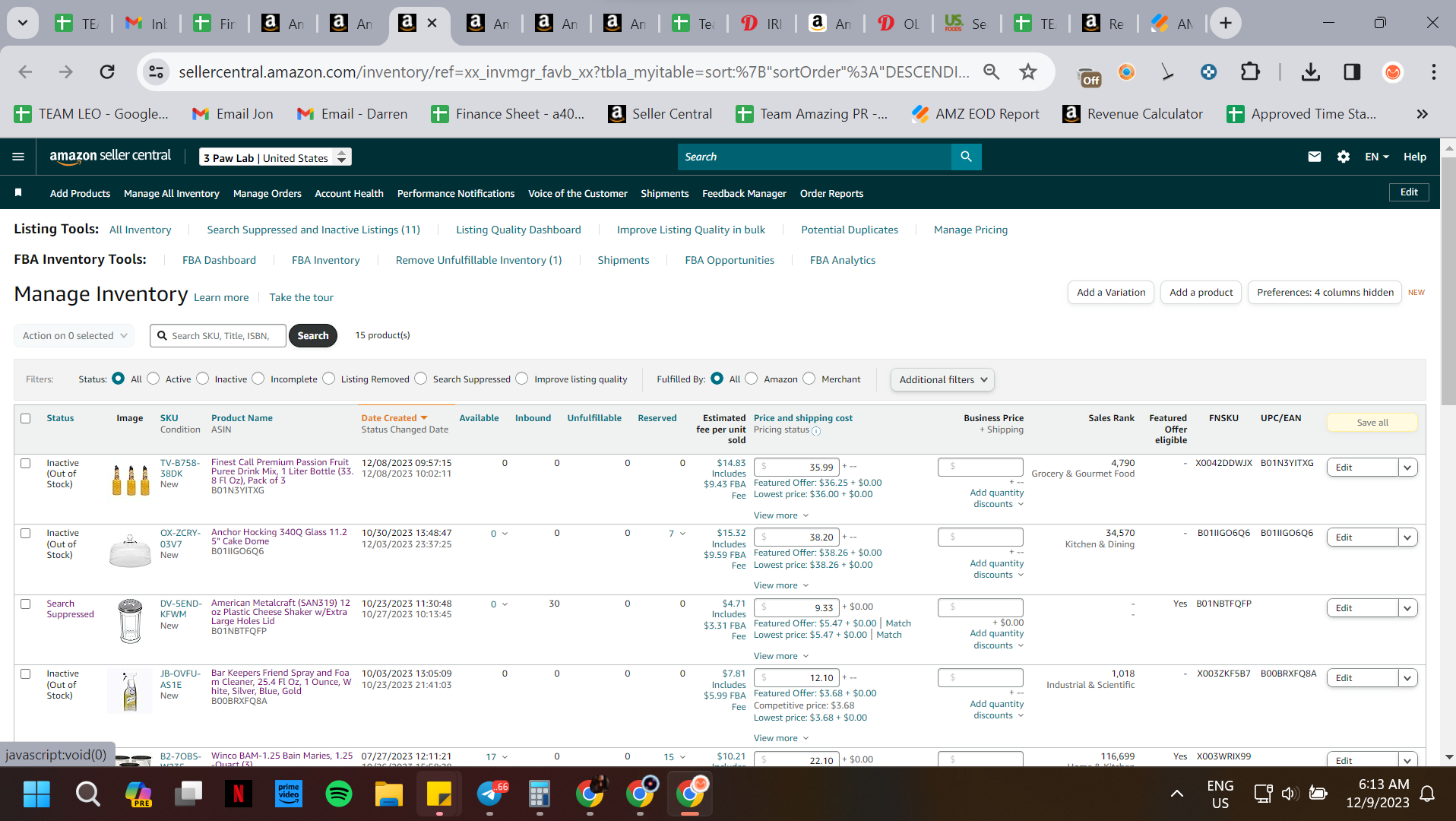Open the settings gear in Seller Central
The image size is (1456, 821).
click(1344, 157)
